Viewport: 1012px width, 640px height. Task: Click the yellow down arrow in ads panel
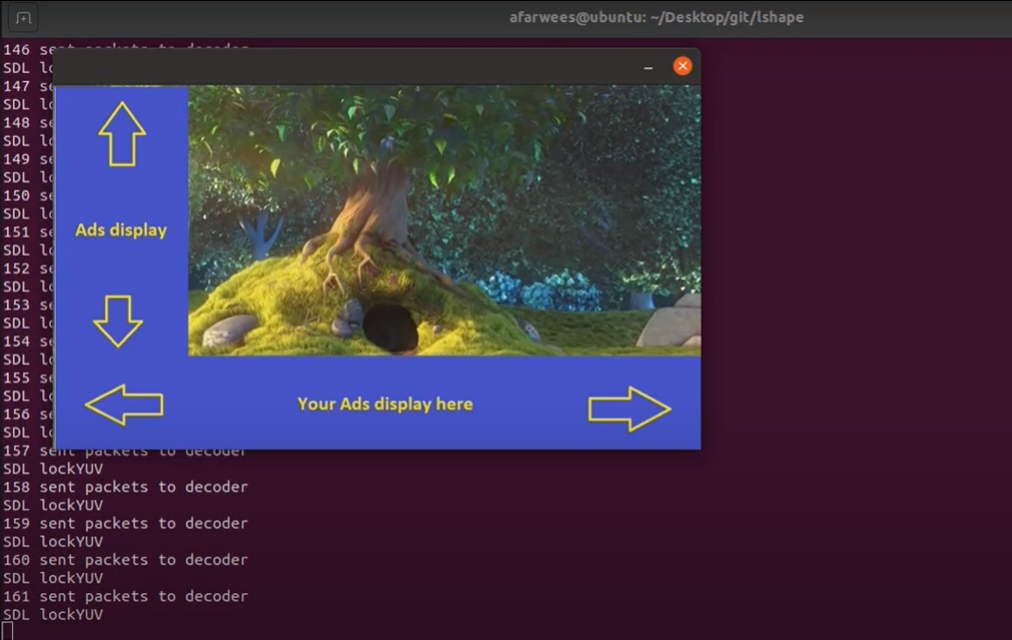[x=117, y=321]
